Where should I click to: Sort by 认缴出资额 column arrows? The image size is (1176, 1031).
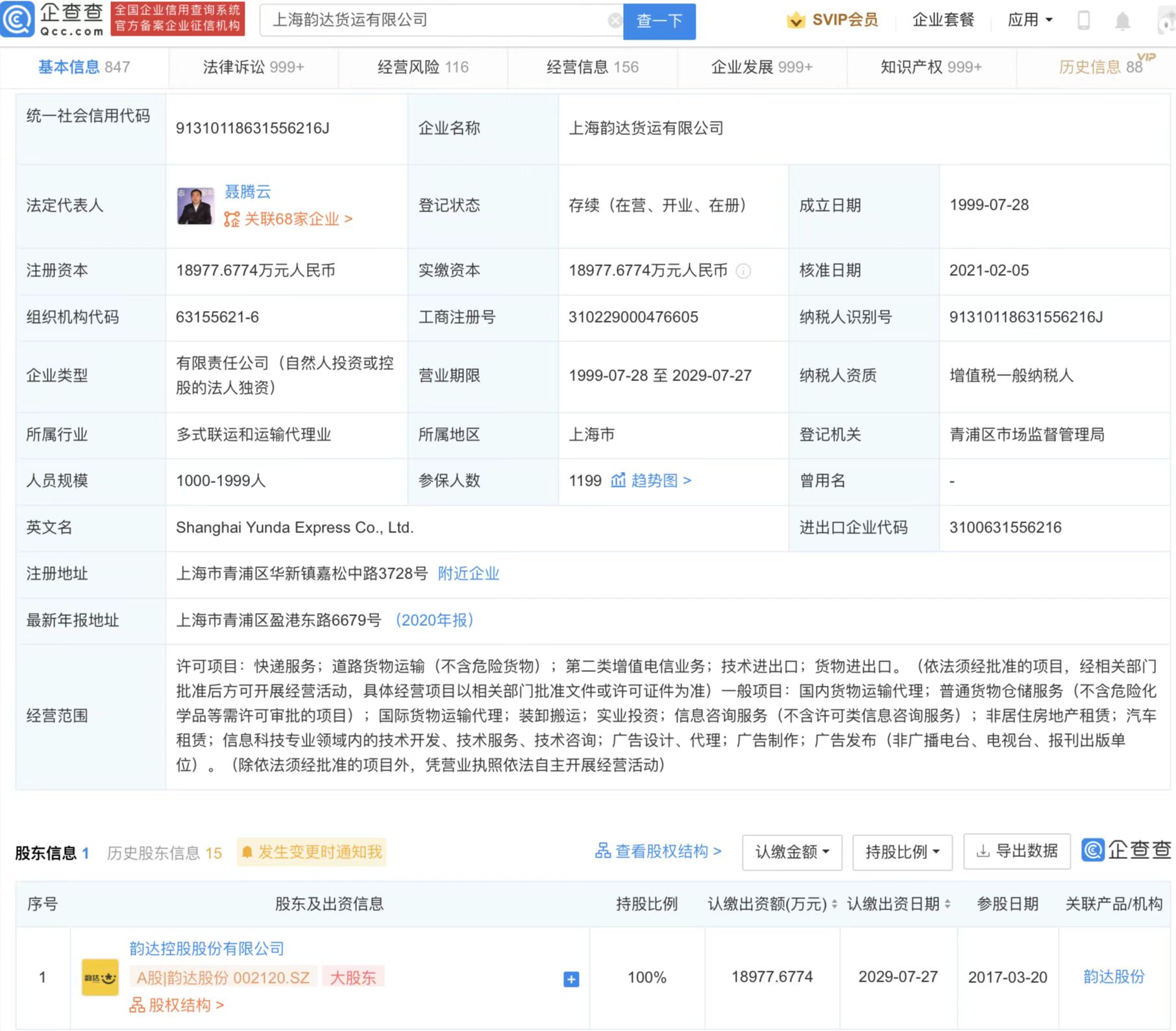point(835,904)
